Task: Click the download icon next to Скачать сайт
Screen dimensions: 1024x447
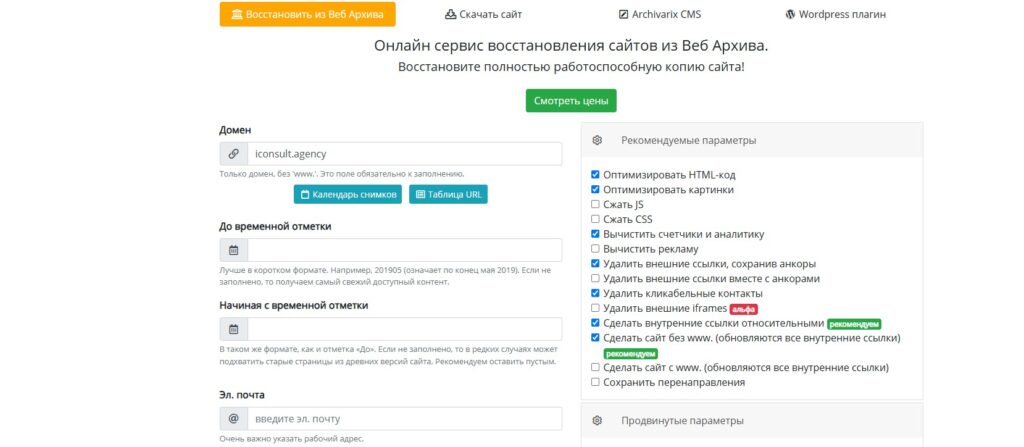Action: pyautogui.click(x=450, y=14)
